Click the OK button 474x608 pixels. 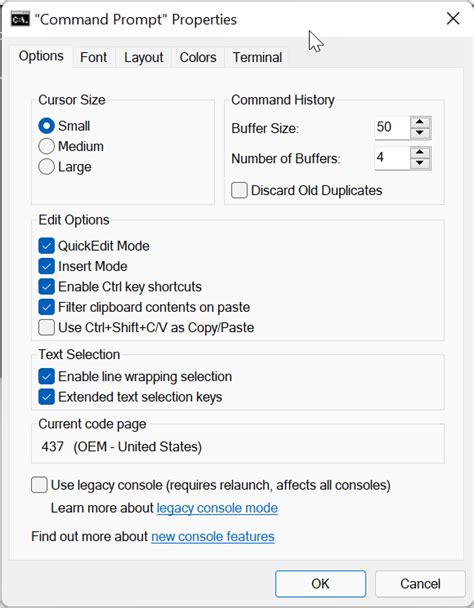(x=320, y=584)
